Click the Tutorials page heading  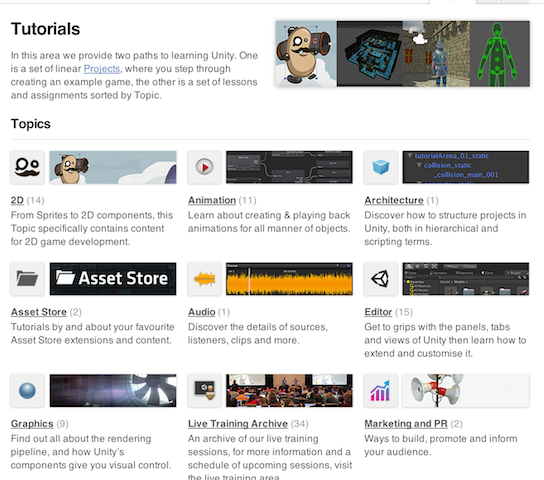[45, 29]
